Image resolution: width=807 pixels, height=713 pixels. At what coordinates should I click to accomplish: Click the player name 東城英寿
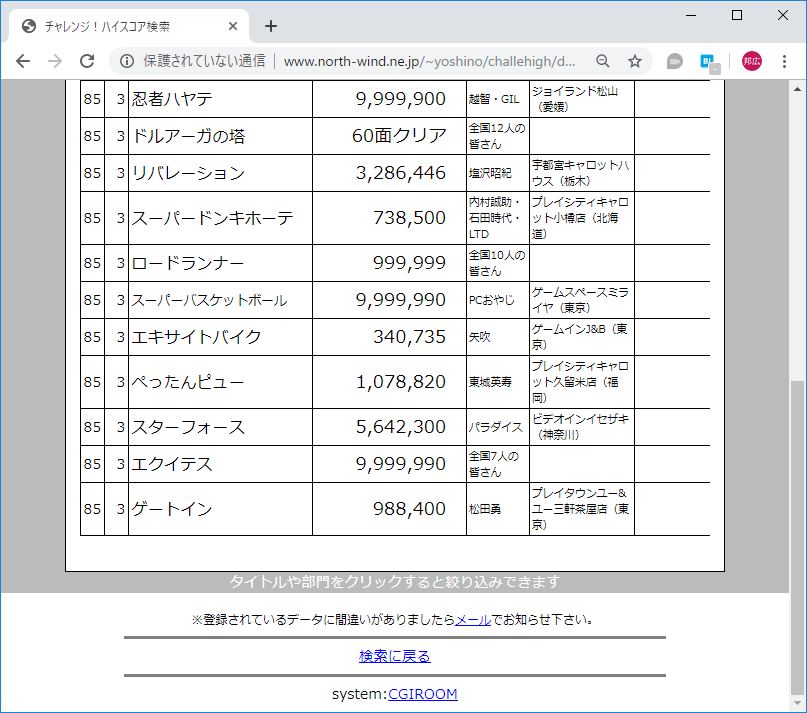[490, 382]
